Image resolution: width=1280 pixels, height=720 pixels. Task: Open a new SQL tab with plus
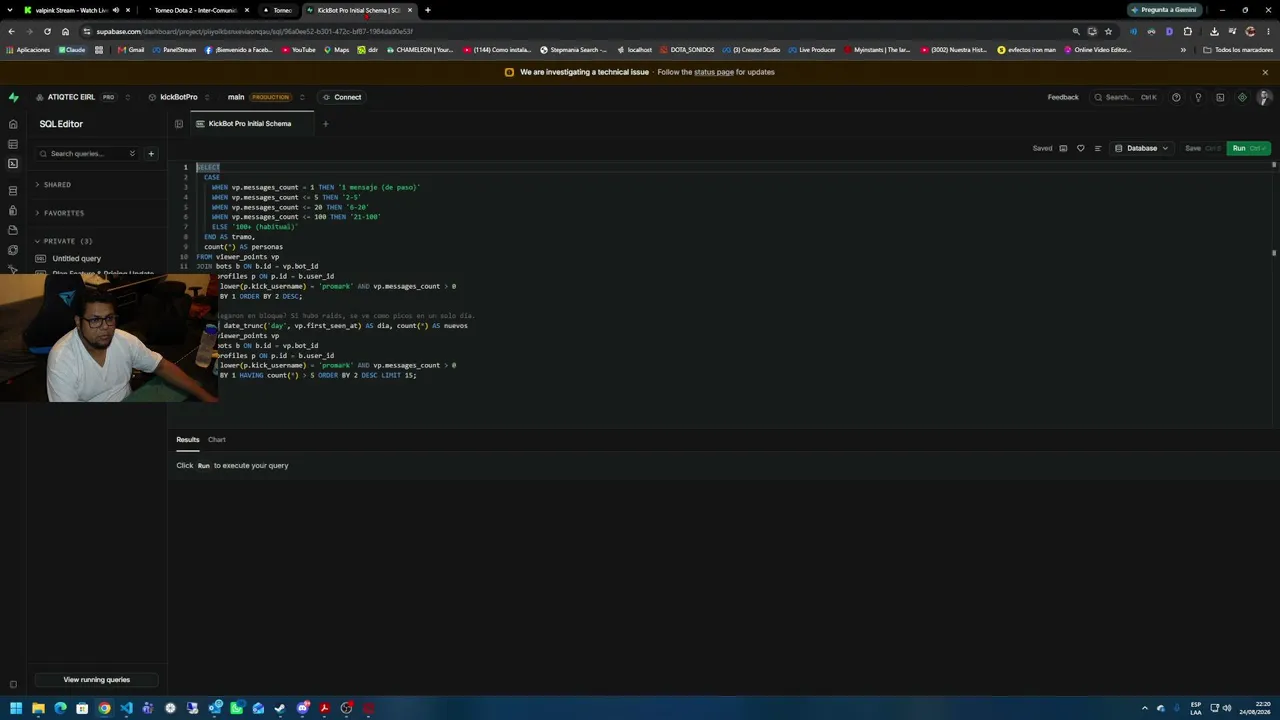pyautogui.click(x=325, y=124)
